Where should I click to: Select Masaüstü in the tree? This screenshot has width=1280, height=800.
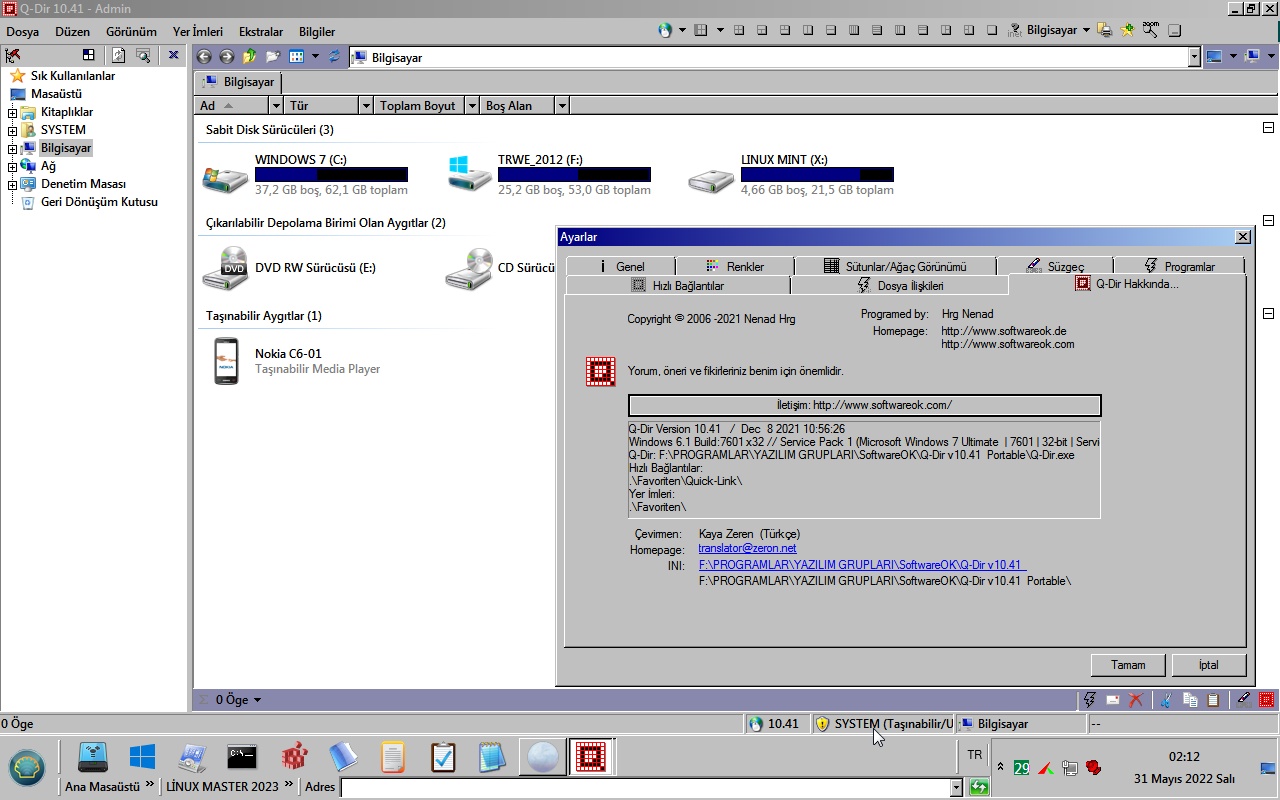tap(56, 94)
